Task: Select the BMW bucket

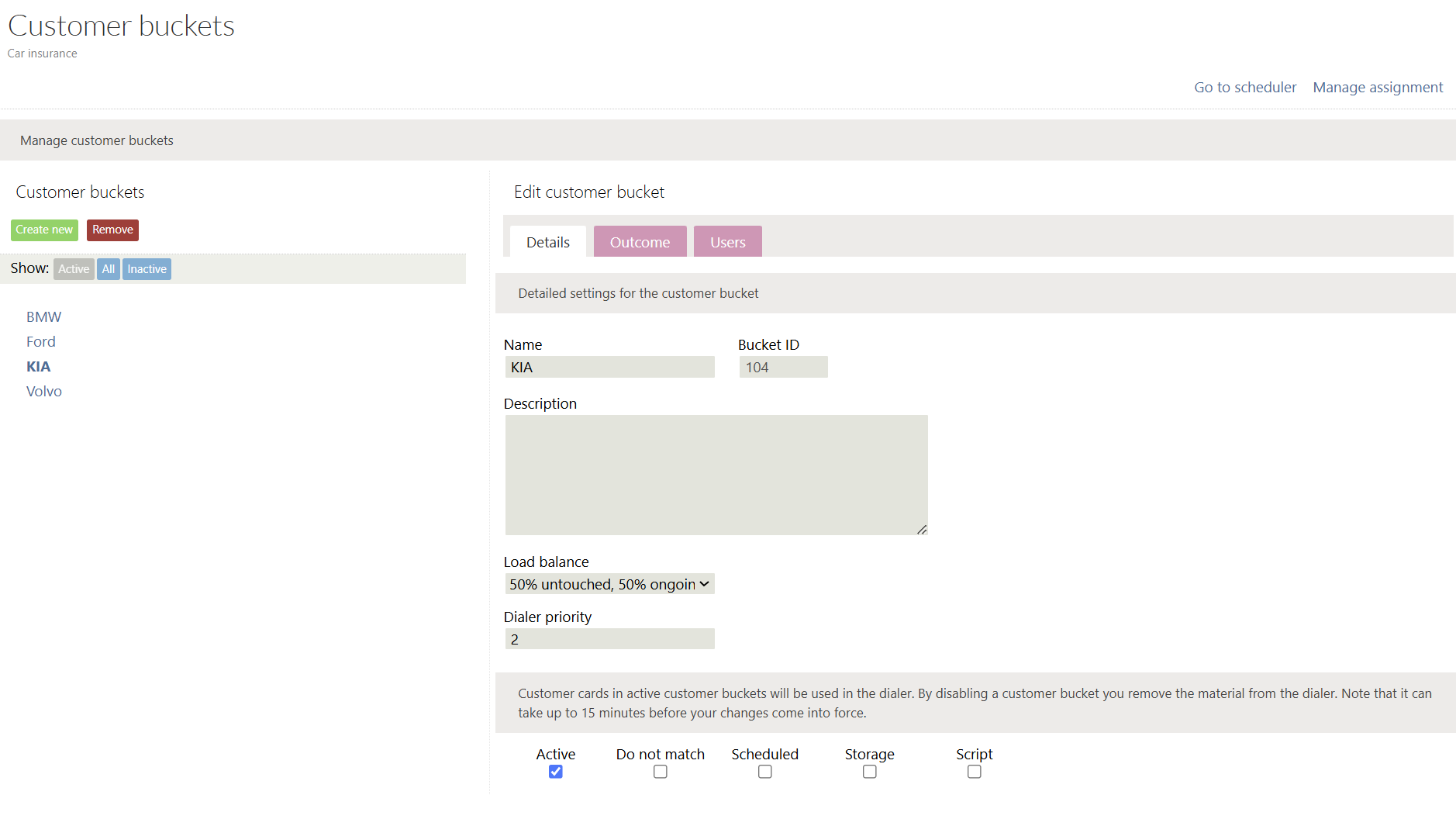Action: pyautogui.click(x=43, y=317)
